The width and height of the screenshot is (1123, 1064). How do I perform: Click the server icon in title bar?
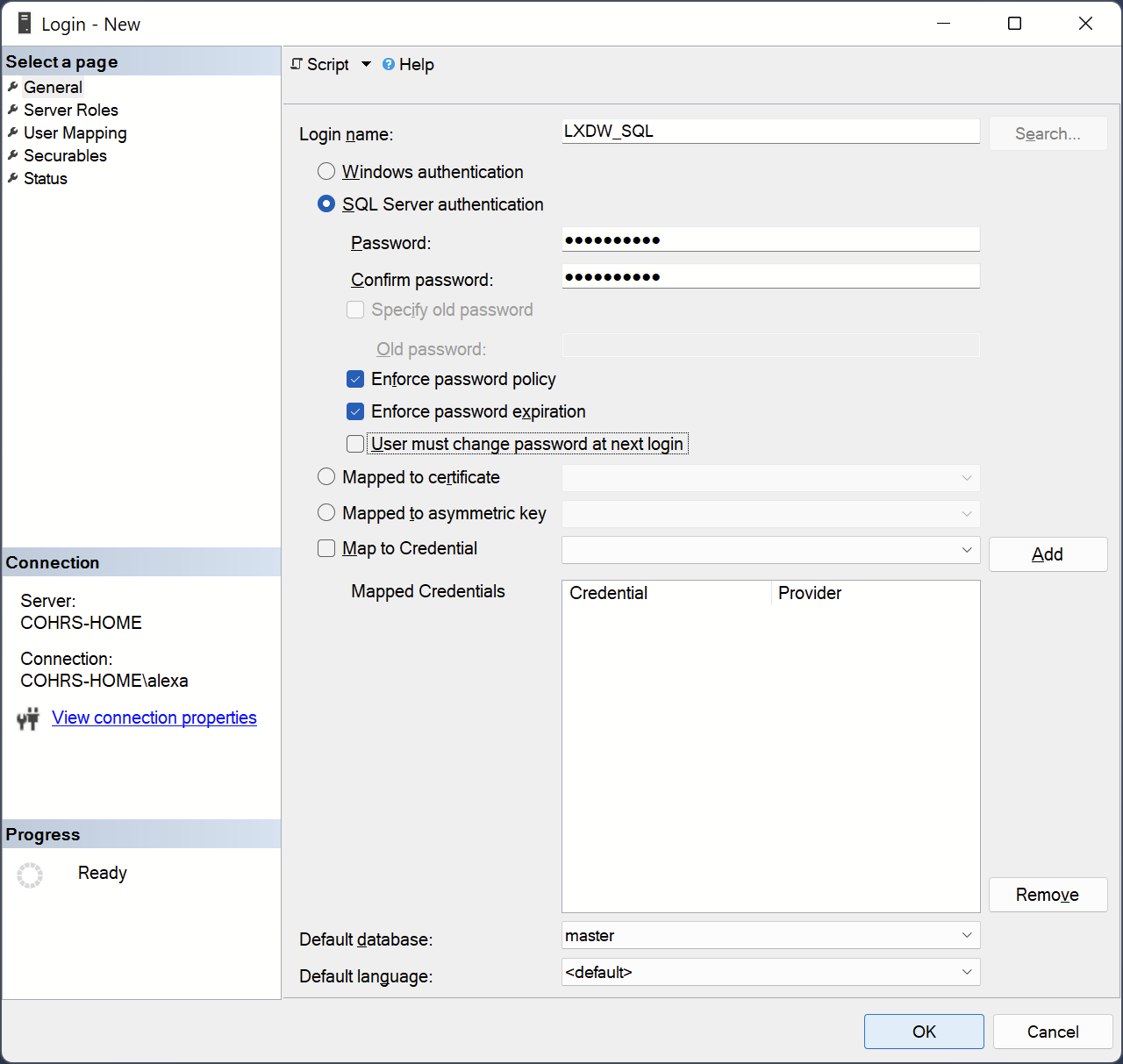(x=25, y=24)
